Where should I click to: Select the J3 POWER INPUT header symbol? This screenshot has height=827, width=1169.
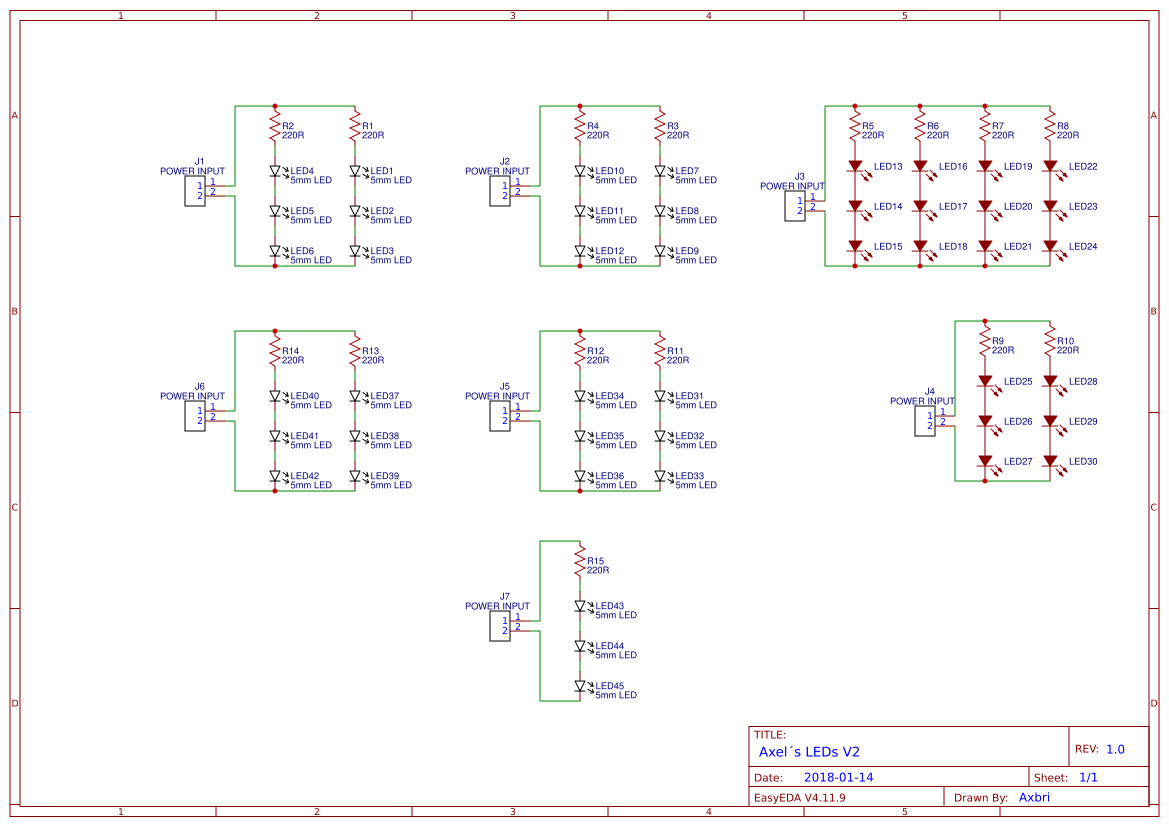click(795, 206)
